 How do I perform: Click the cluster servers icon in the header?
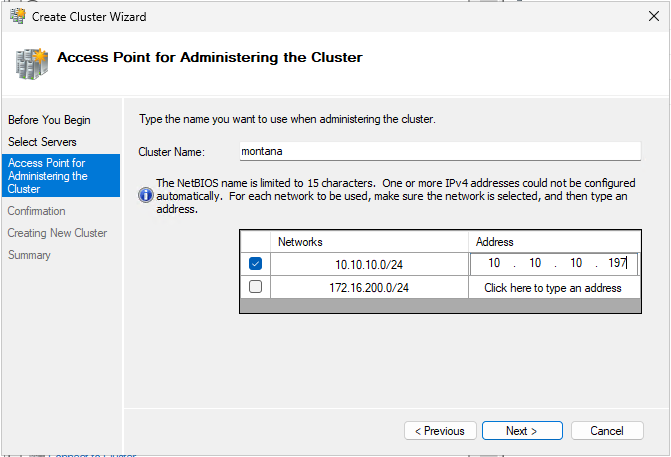click(29, 62)
